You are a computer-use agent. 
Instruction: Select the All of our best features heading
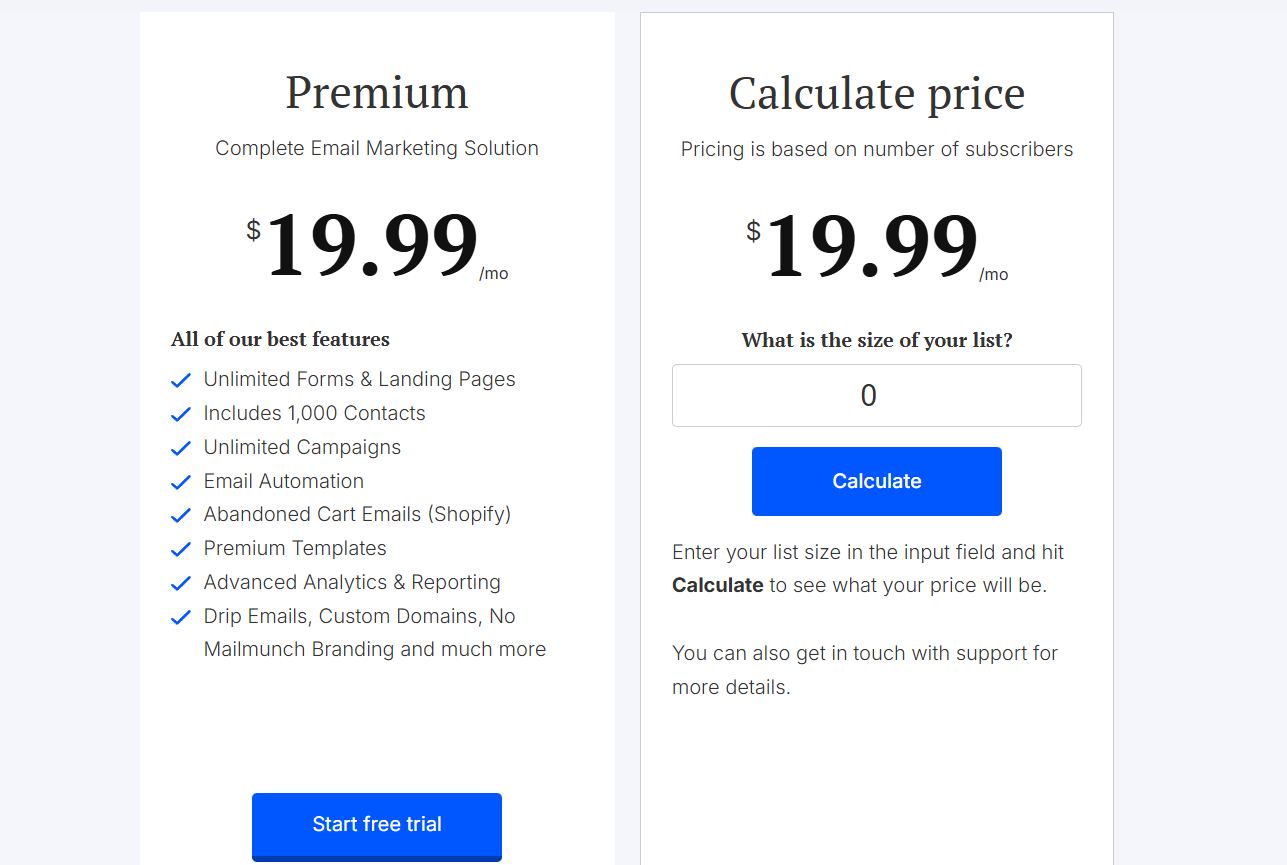(x=280, y=339)
